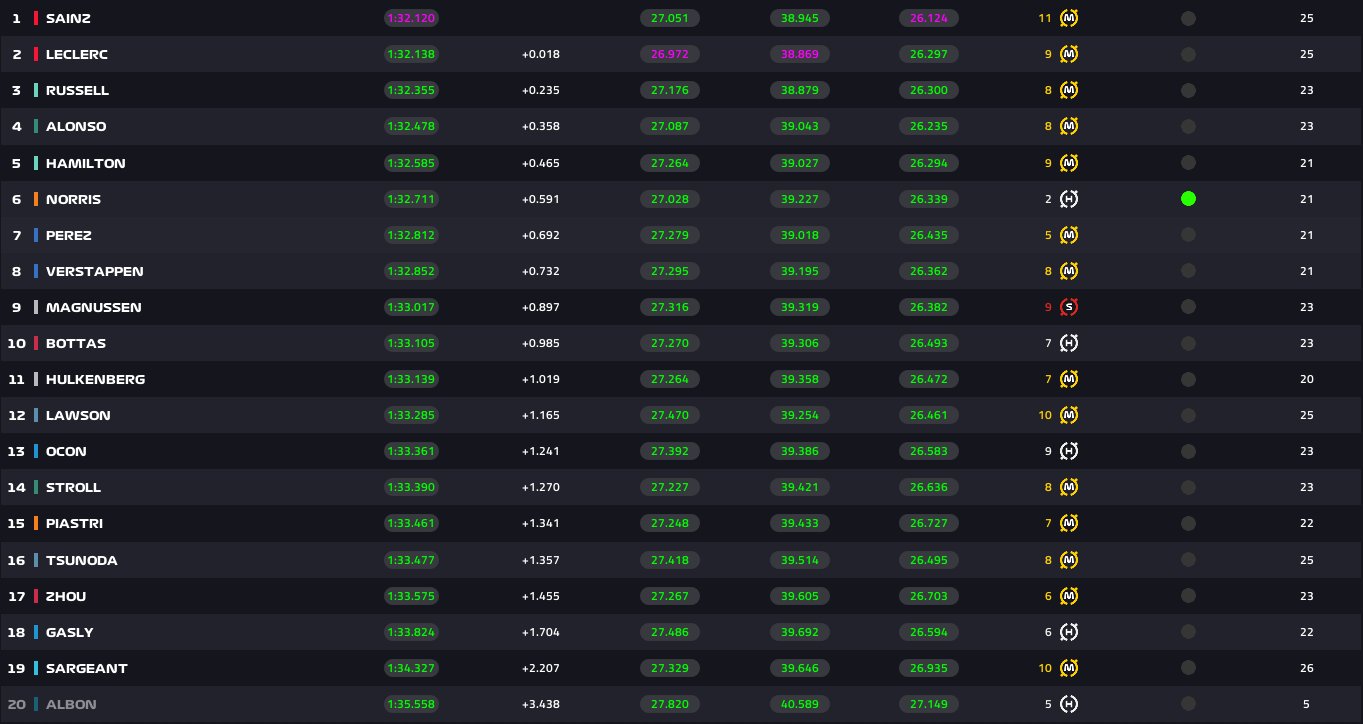
Task: Click Lawson's medium tyre icon
Action: pyautogui.click(x=1069, y=415)
